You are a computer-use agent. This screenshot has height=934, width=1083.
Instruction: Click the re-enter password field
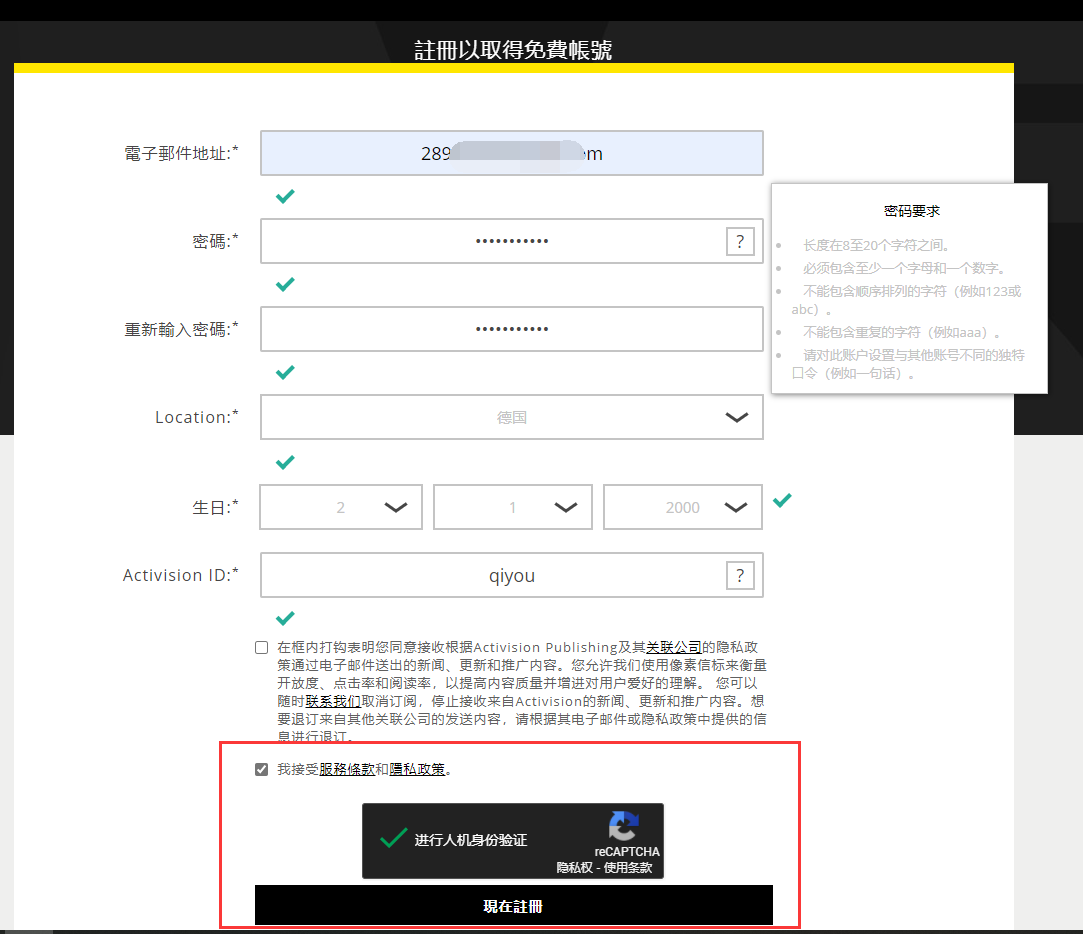click(x=512, y=329)
